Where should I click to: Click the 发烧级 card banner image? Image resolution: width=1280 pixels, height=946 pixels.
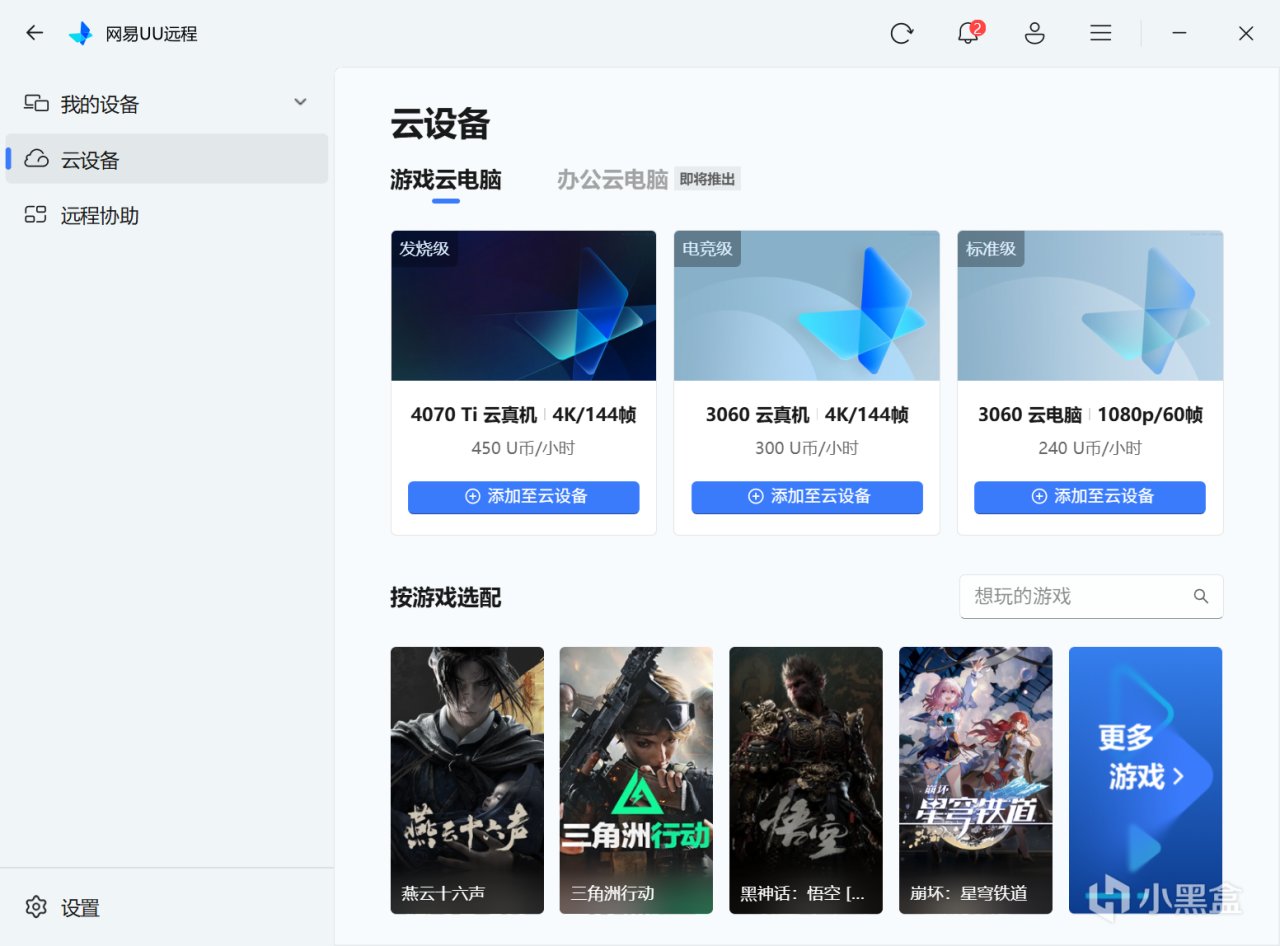pos(524,306)
